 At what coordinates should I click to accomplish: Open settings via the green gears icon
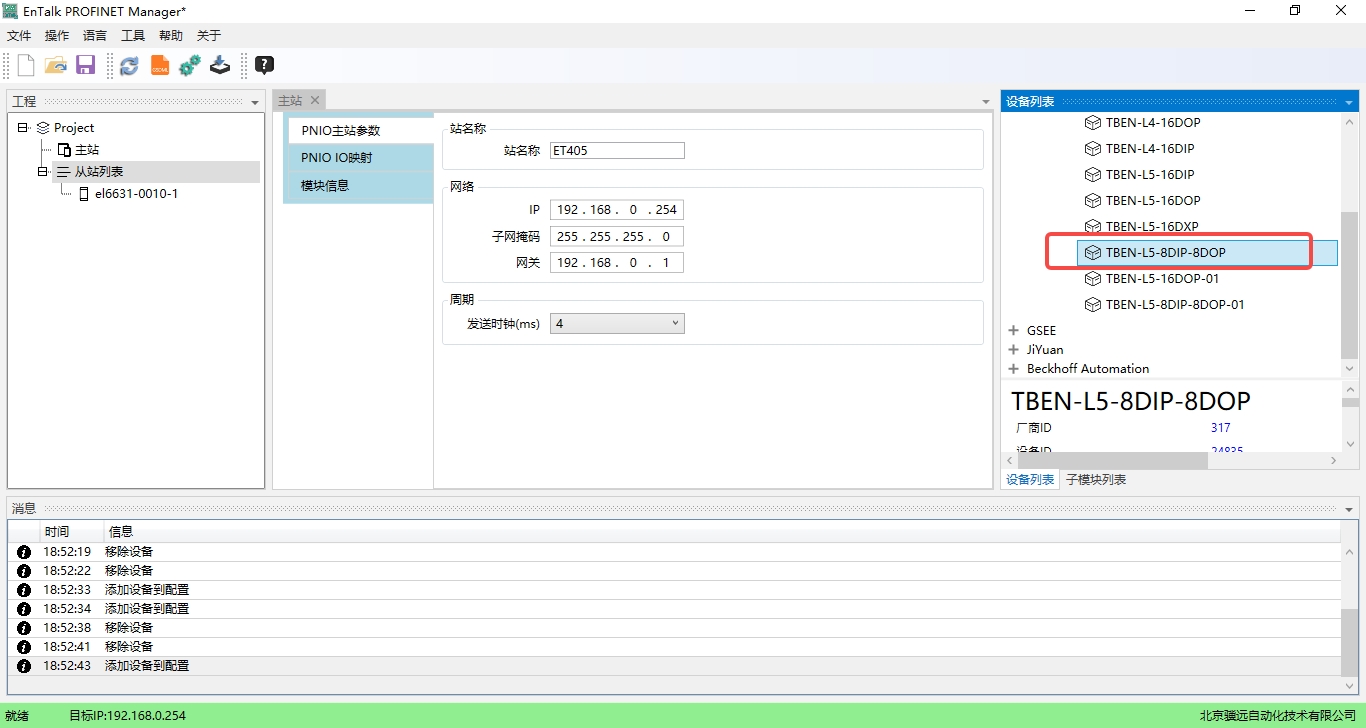pyautogui.click(x=190, y=66)
